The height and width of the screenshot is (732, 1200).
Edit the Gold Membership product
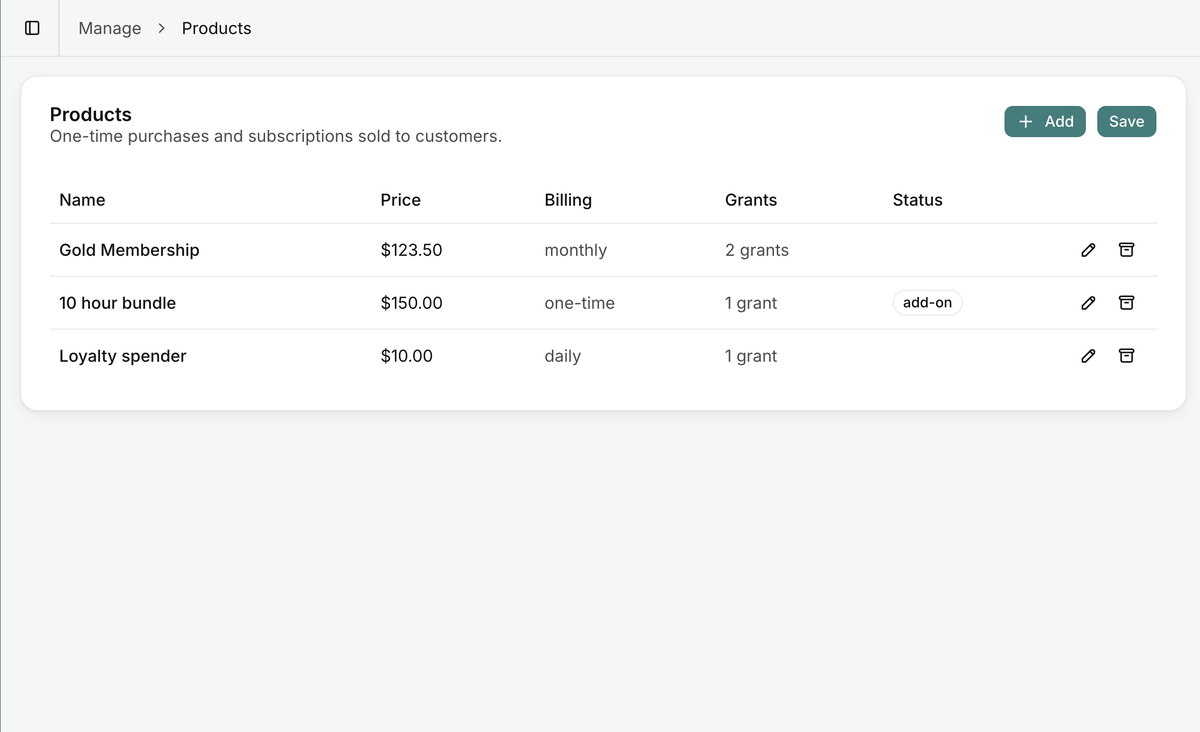1089,250
